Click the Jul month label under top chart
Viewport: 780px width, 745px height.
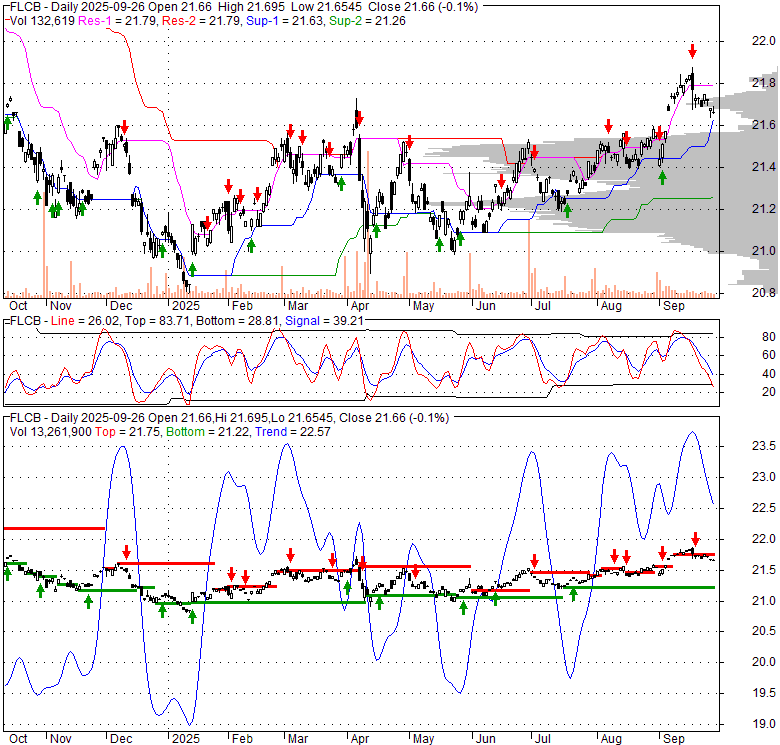542,306
